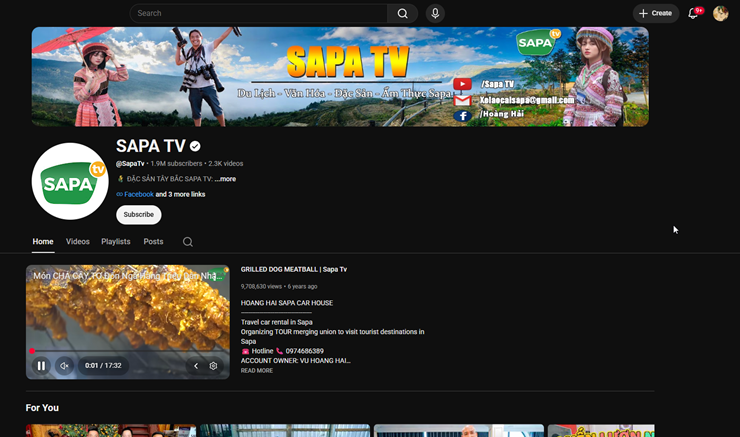Focus the Search input field
This screenshot has height=437, width=740.
[259, 13]
